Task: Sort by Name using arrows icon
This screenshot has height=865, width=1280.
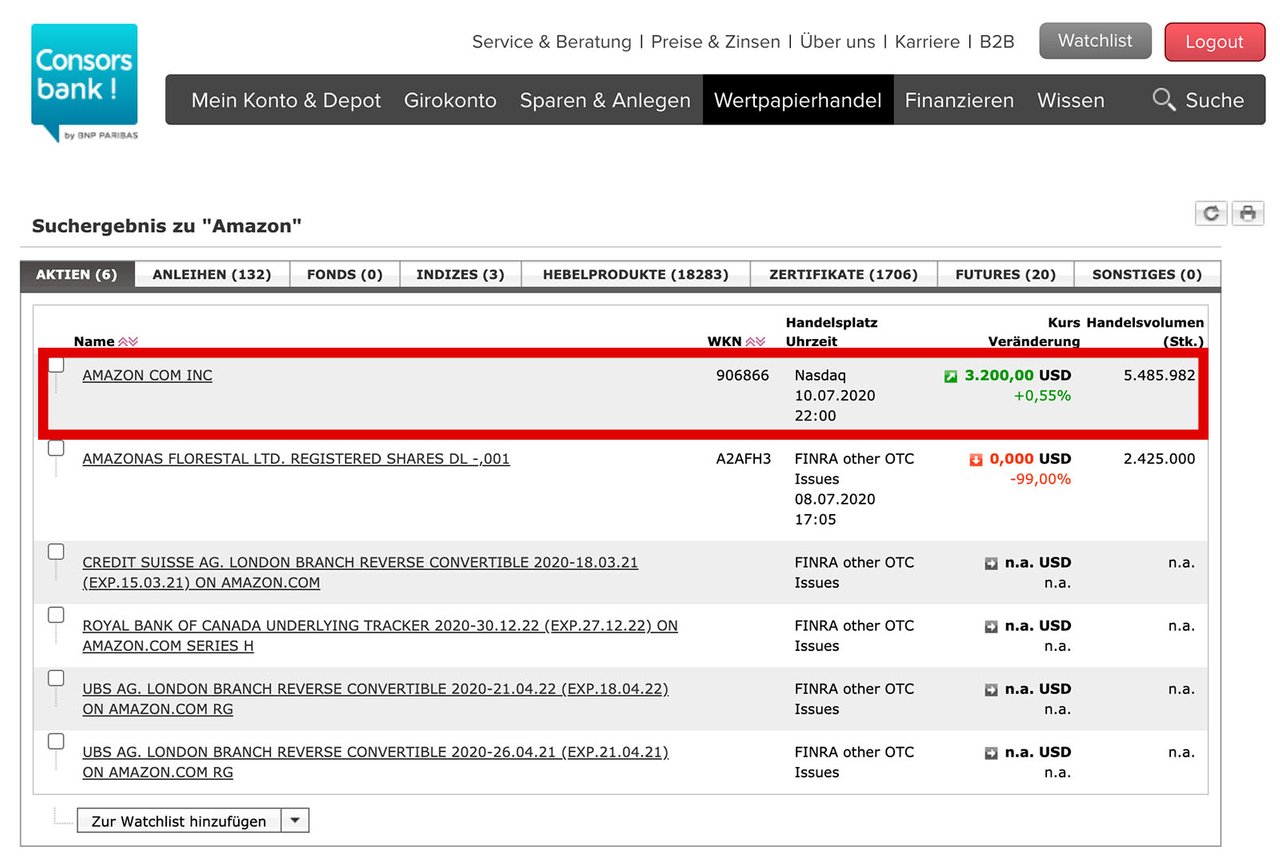Action: (128, 342)
